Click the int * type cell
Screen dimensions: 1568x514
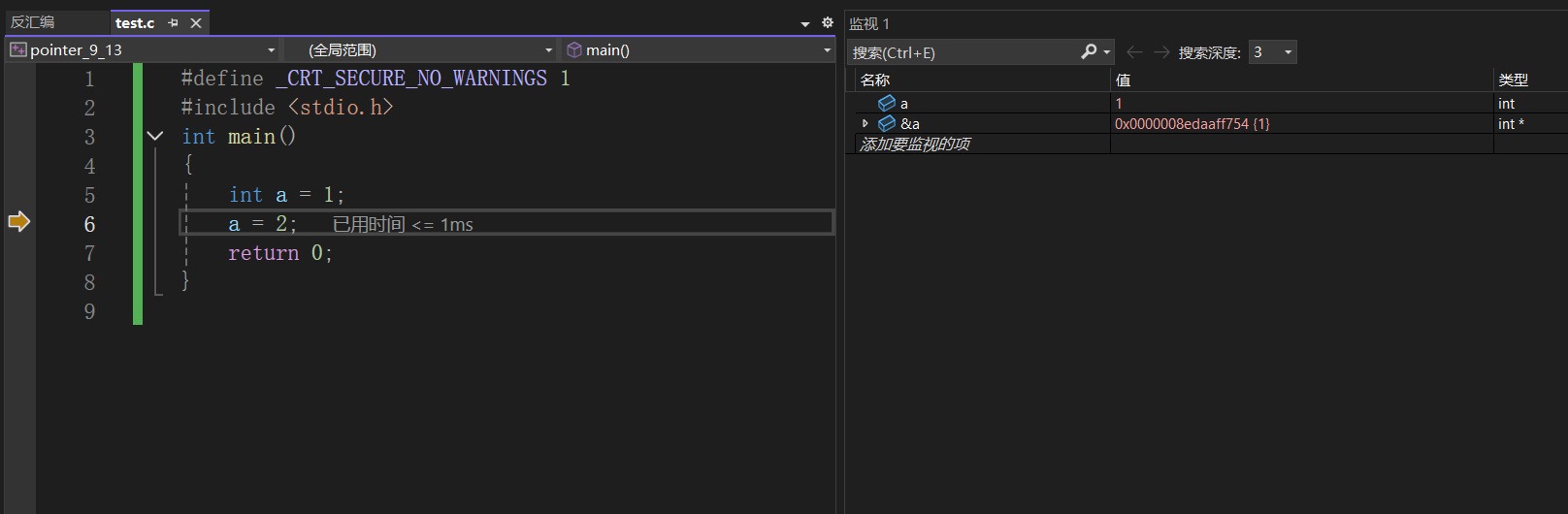(1511, 123)
